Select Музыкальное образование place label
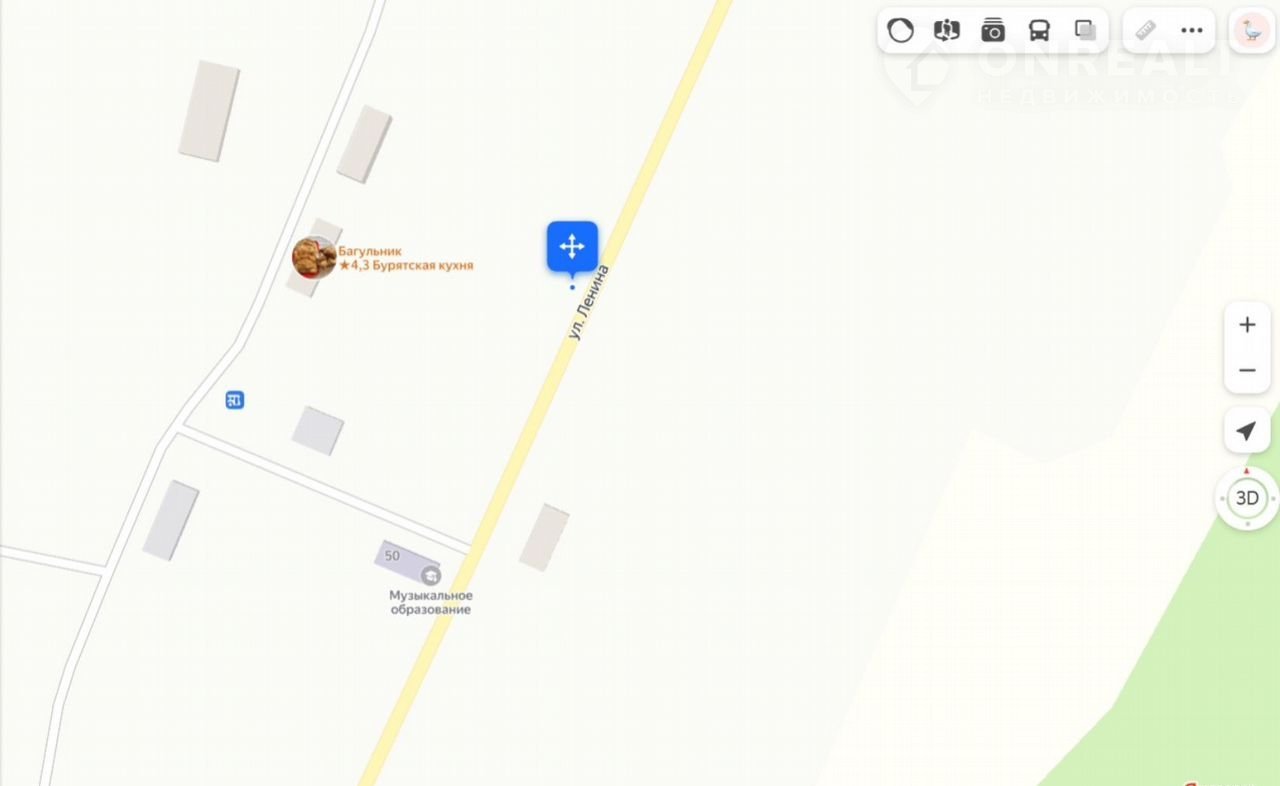 click(x=431, y=602)
